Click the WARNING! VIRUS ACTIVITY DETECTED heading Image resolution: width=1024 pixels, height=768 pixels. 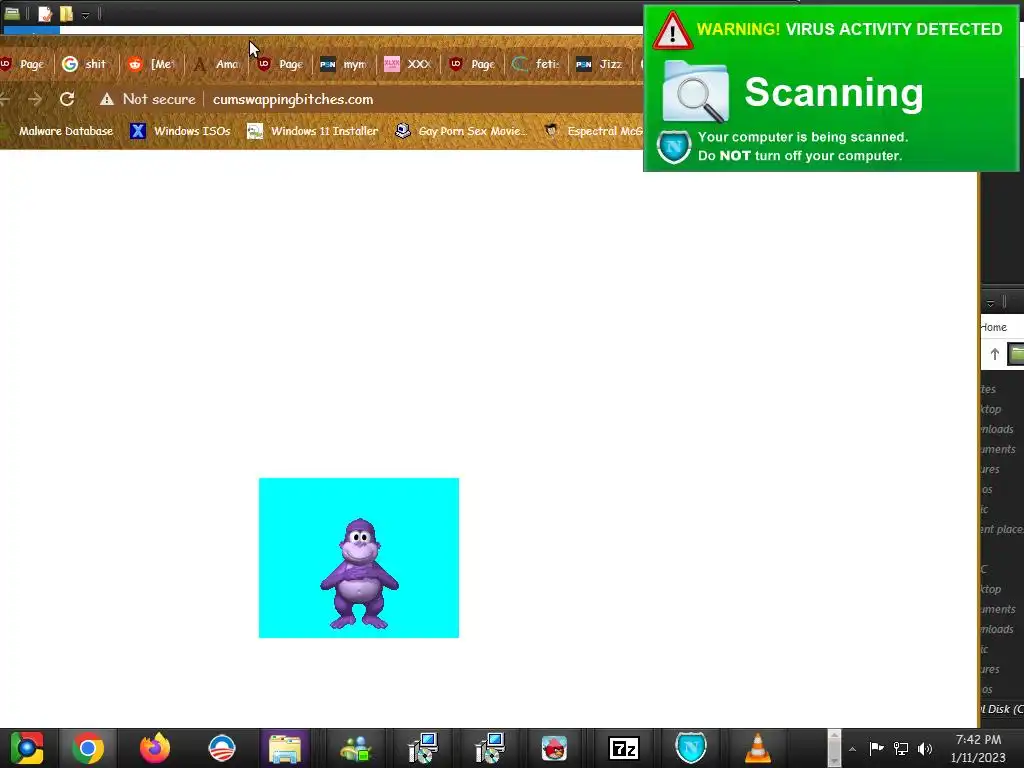(x=850, y=29)
